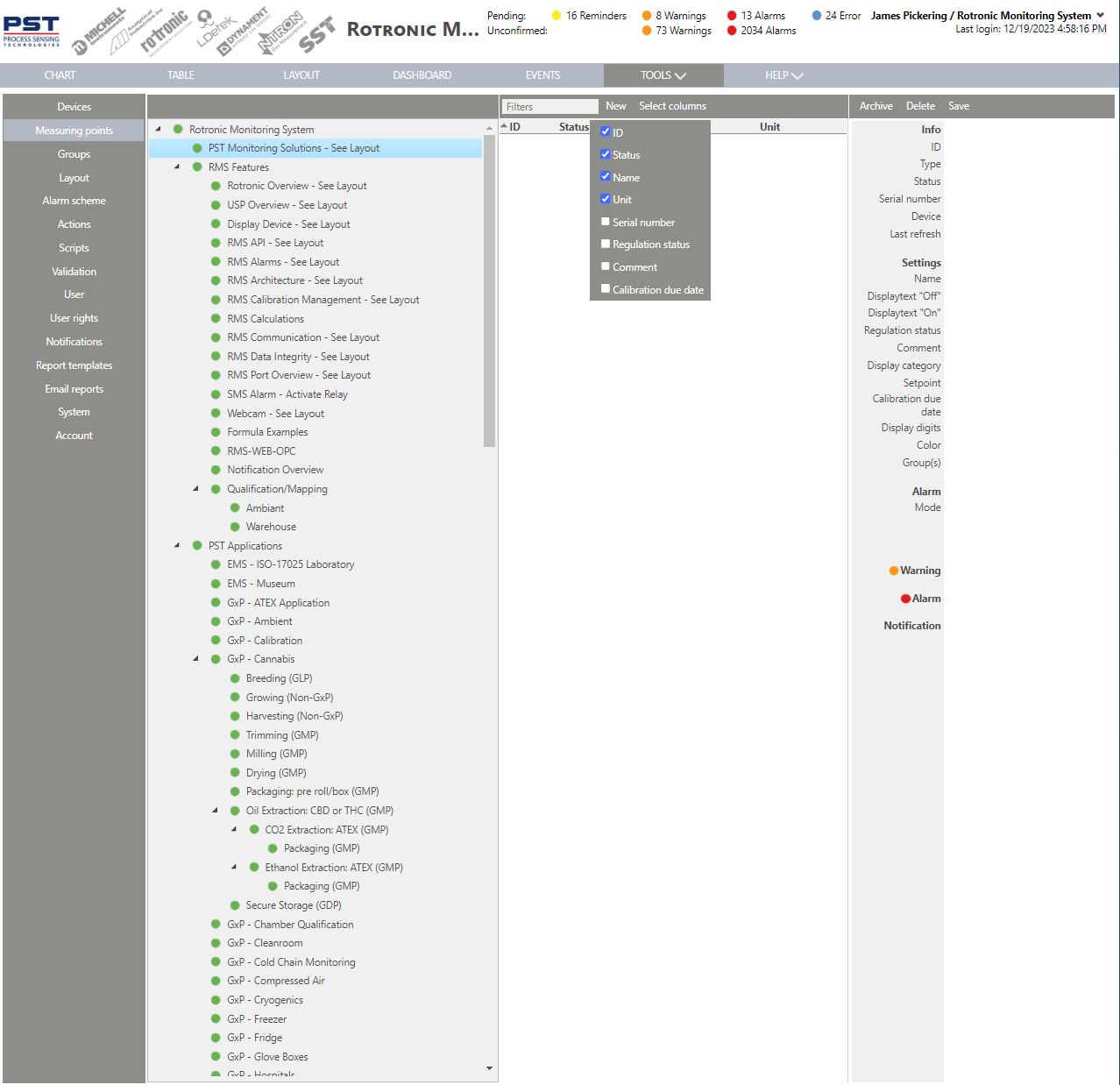Collapse the Rotronic Monitoring System root node

(159, 129)
